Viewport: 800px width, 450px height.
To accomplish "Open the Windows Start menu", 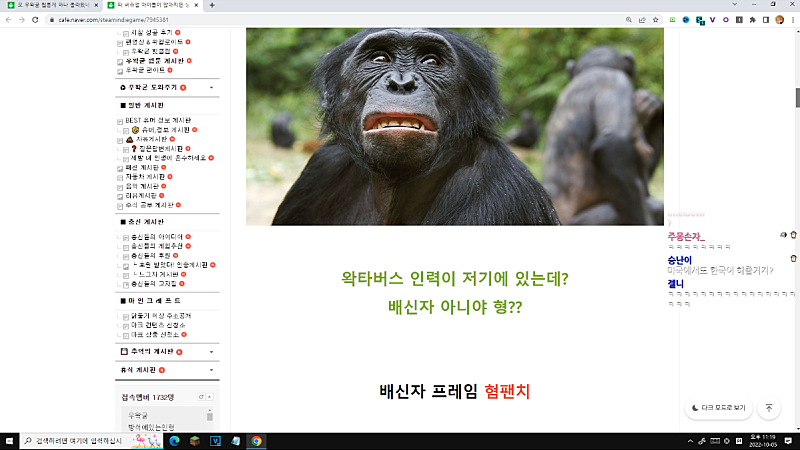I will point(9,440).
